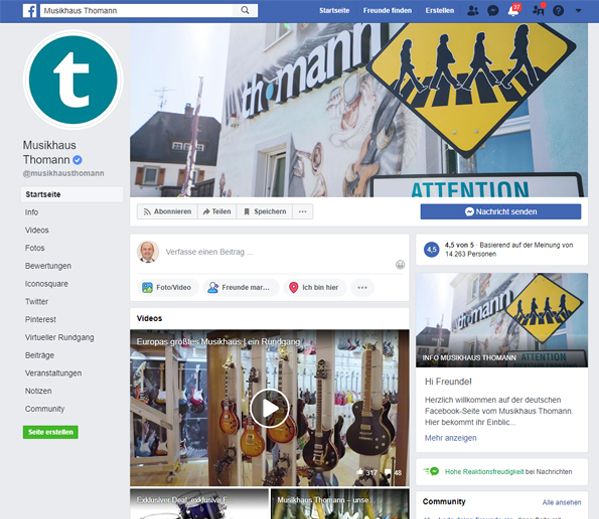
Task: Toggle Abonnieren to follow the page
Action: click(167, 212)
